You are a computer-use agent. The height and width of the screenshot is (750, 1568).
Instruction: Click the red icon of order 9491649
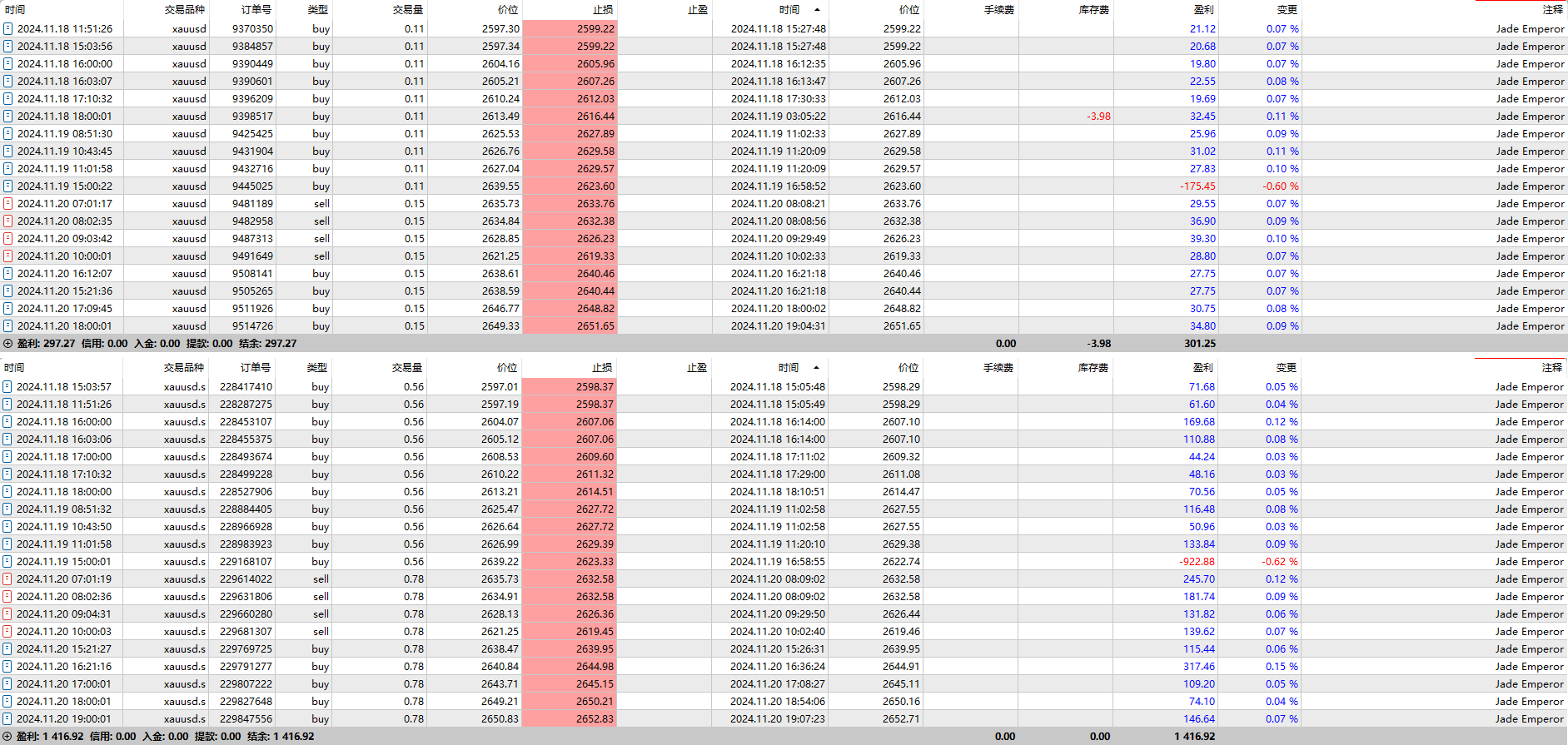(7, 256)
